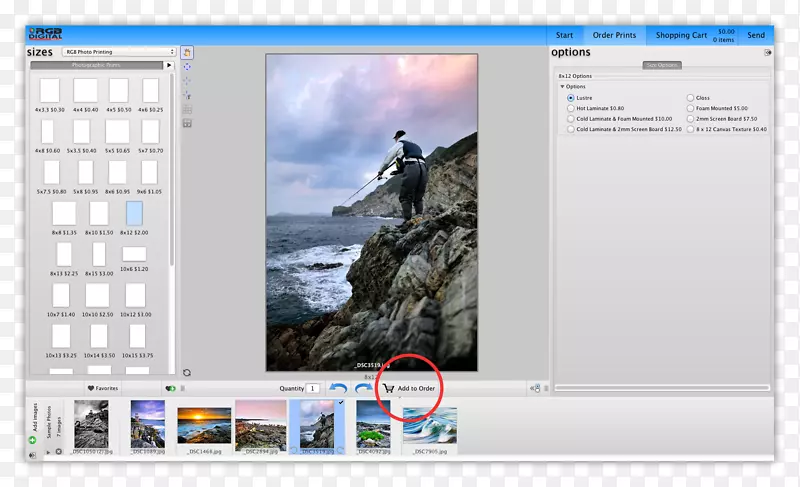Screen dimensions: 800x487
Task: Select the Gloss finish option
Action: 691,98
